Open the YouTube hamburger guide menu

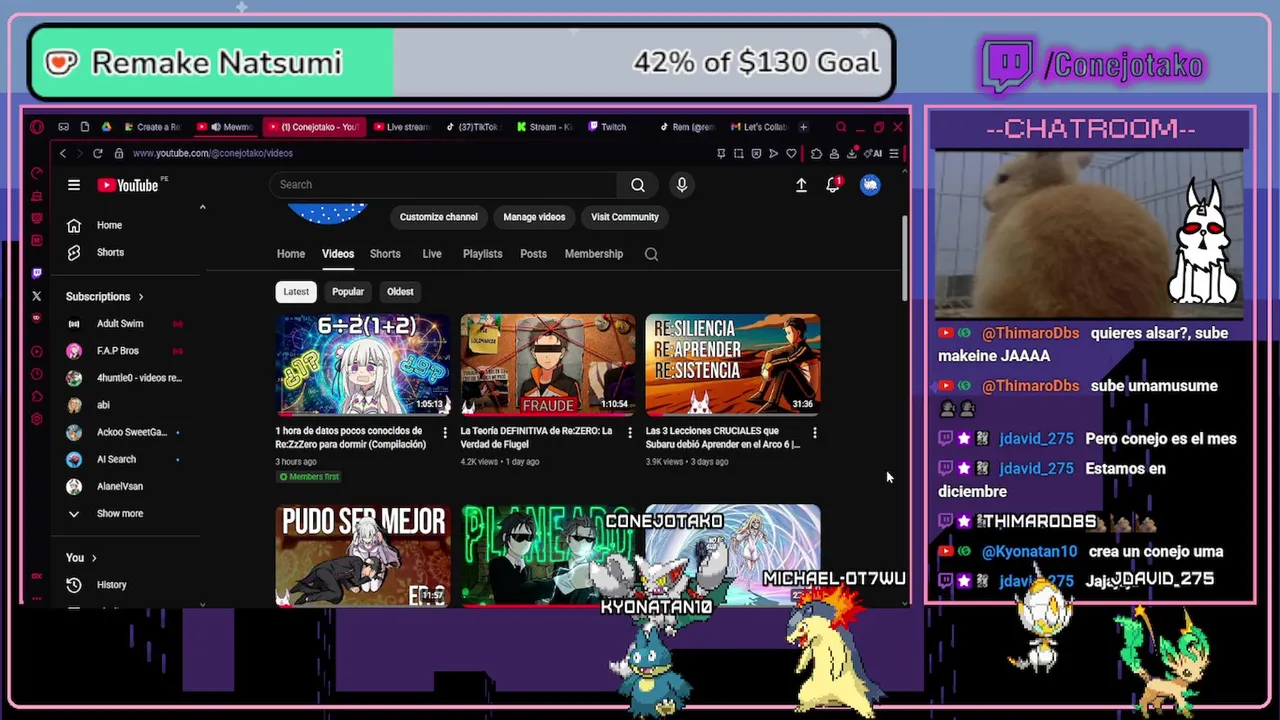73,185
